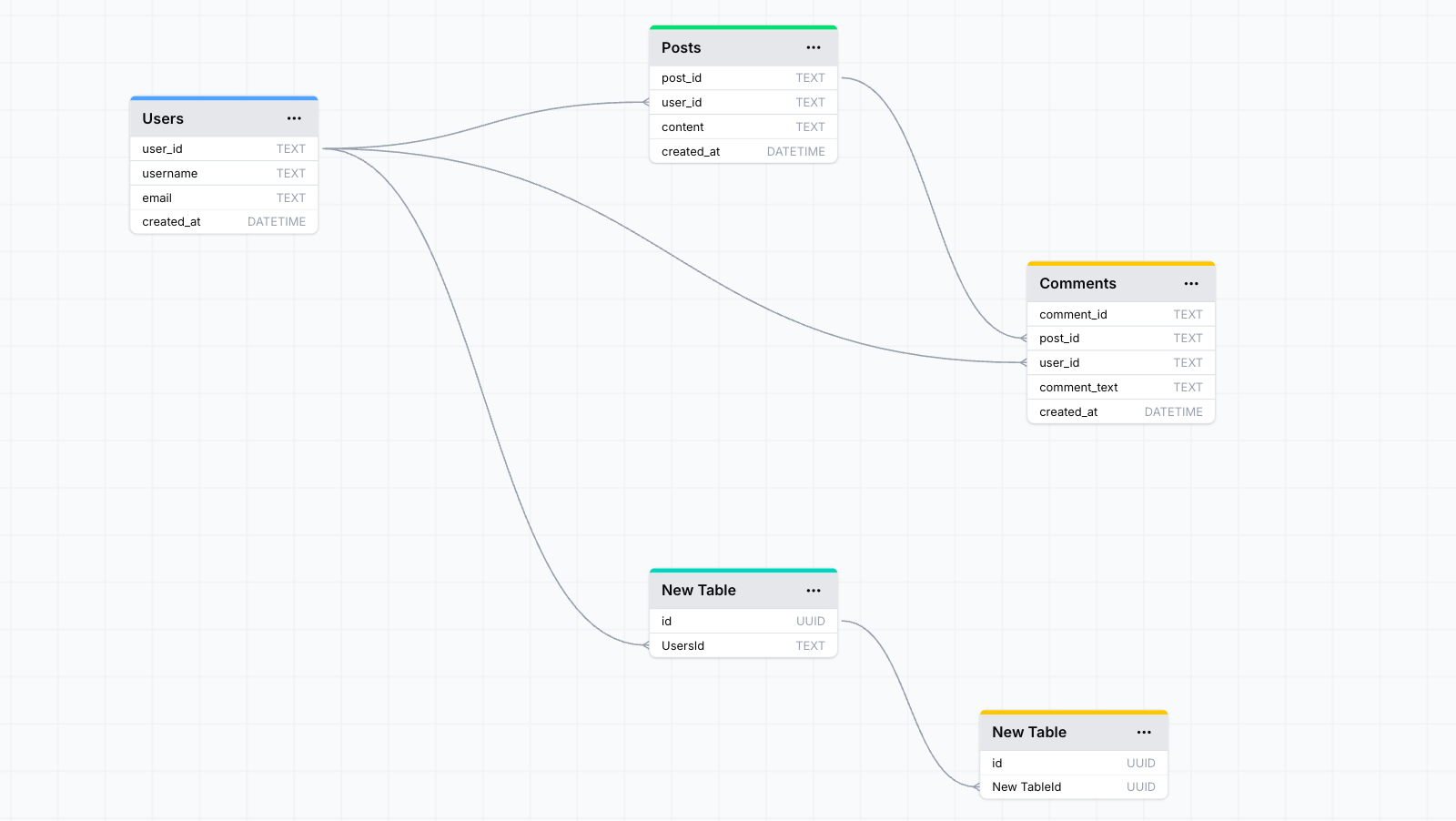Click created_at field in Comments table

(x=1121, y=411)
